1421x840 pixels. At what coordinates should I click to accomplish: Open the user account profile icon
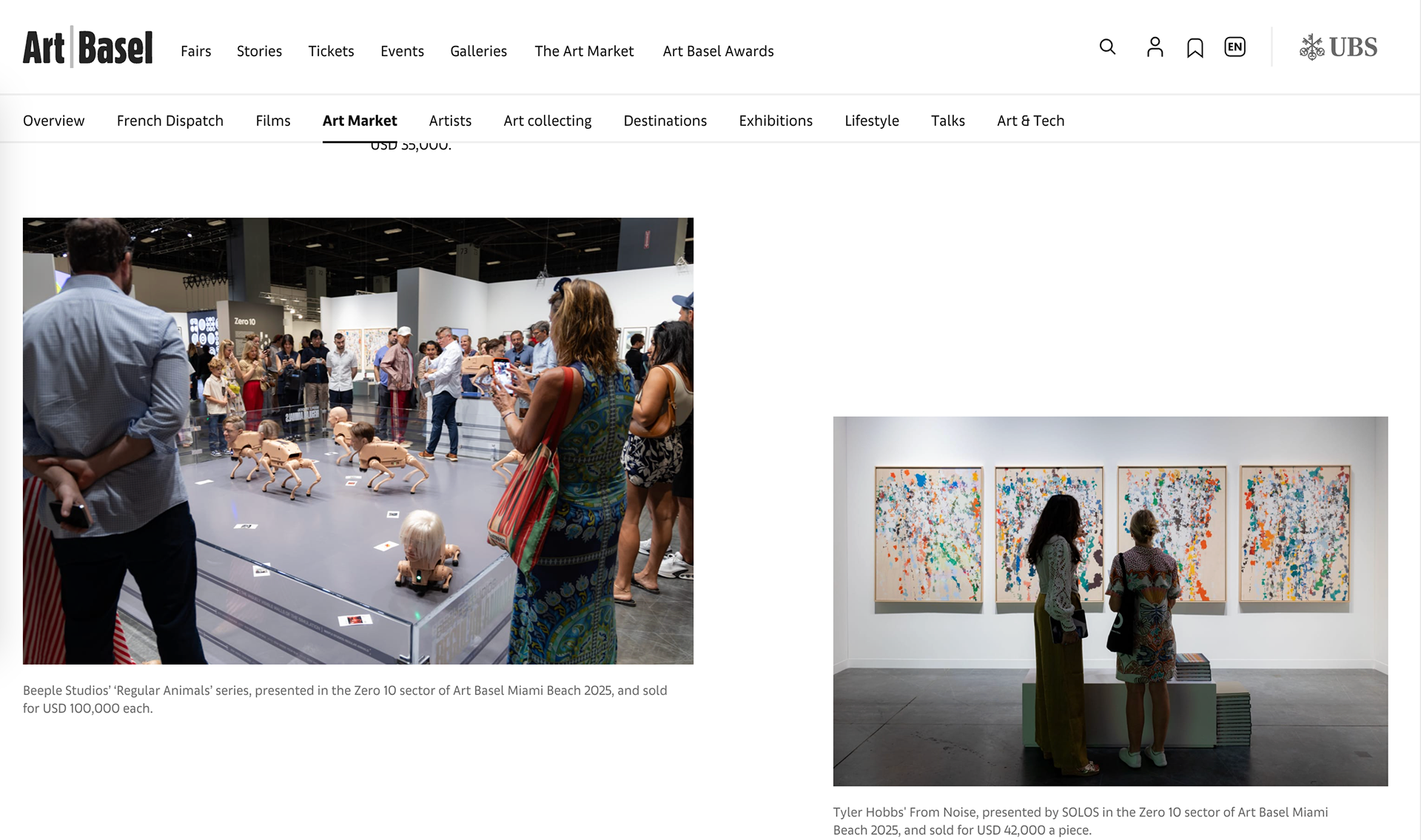point(1155,47)
